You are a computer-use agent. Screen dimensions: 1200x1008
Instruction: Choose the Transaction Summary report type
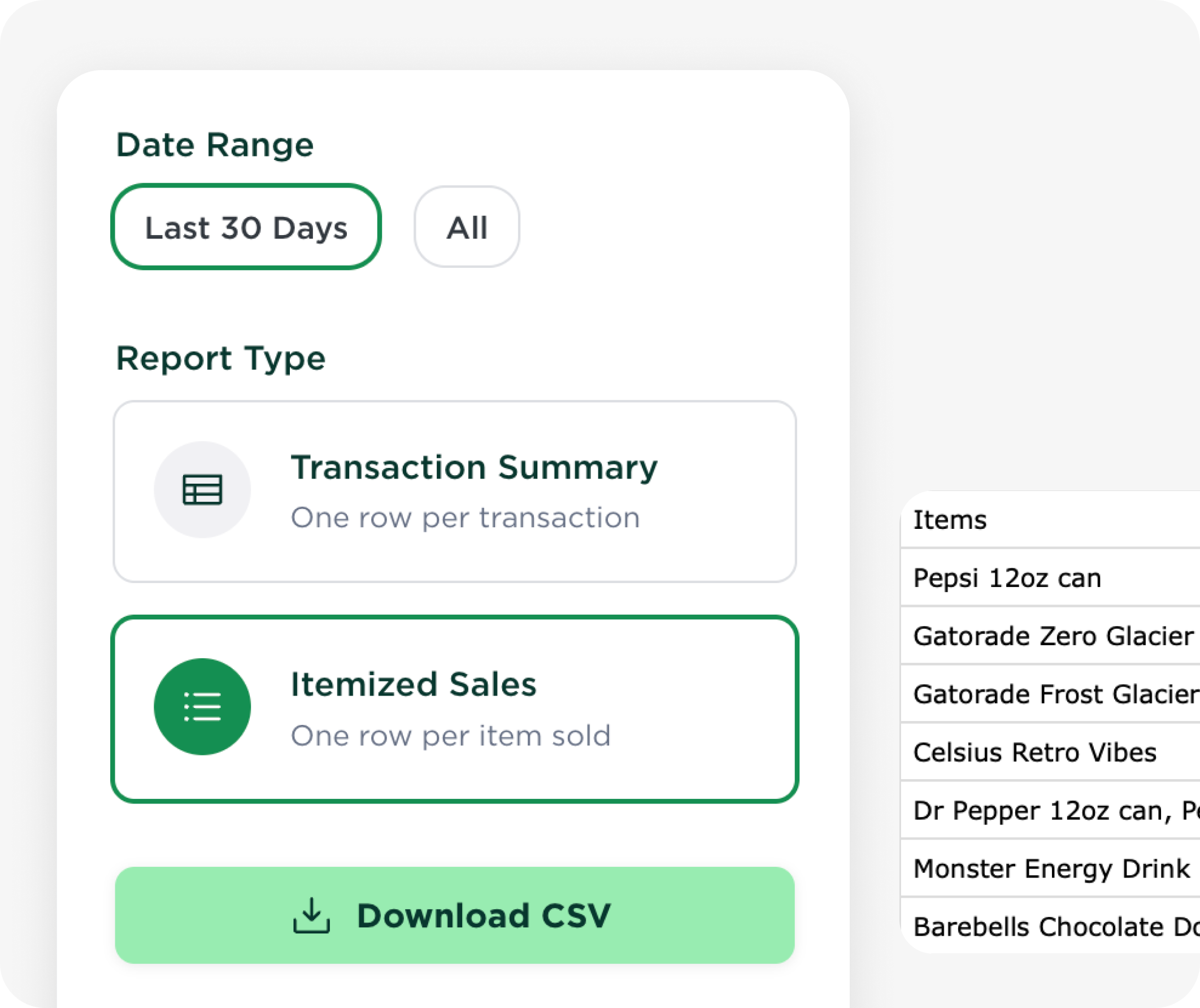pyautogui.click(x=454, y=492)
